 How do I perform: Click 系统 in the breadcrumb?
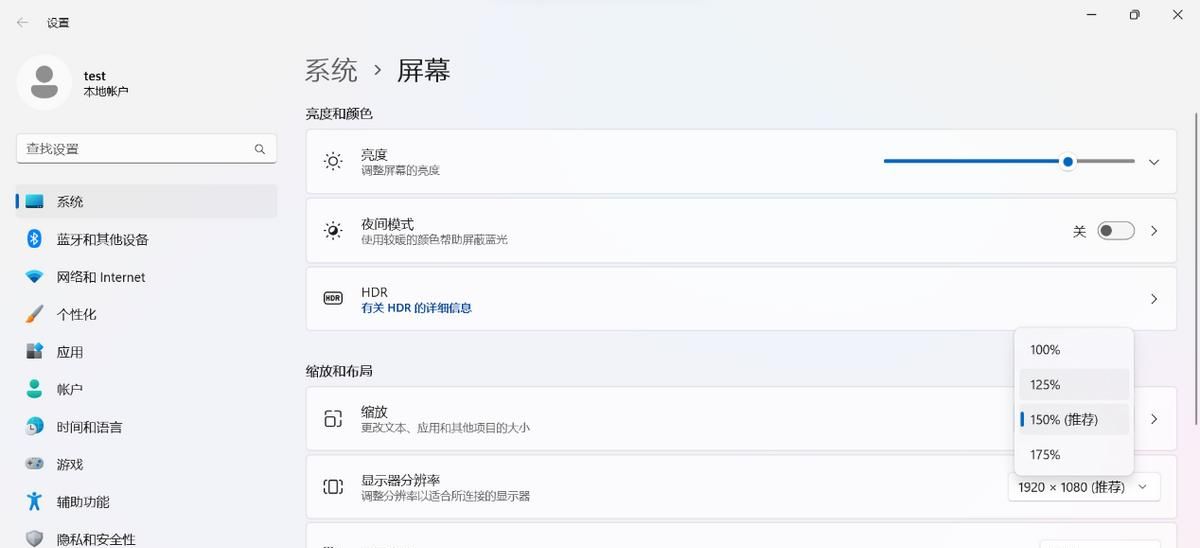pos(331,70)
